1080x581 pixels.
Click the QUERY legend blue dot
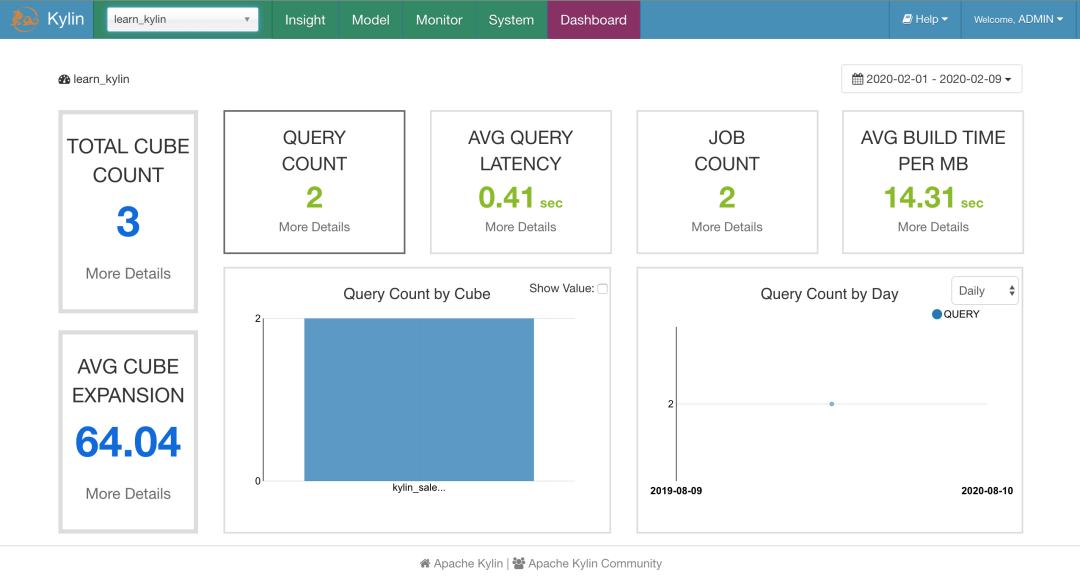coord(937,314)
